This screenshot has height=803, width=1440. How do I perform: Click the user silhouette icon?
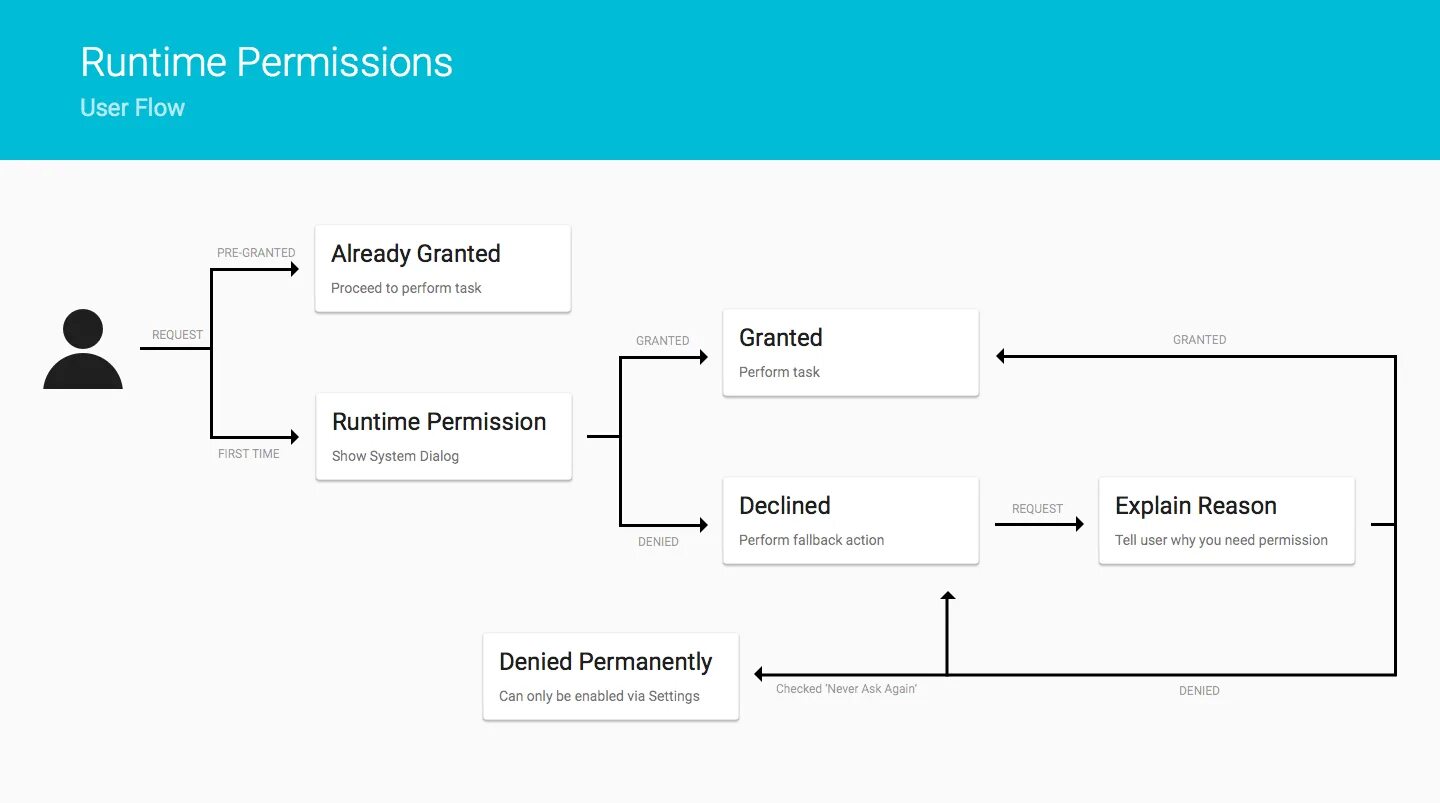tap(83, 349)
